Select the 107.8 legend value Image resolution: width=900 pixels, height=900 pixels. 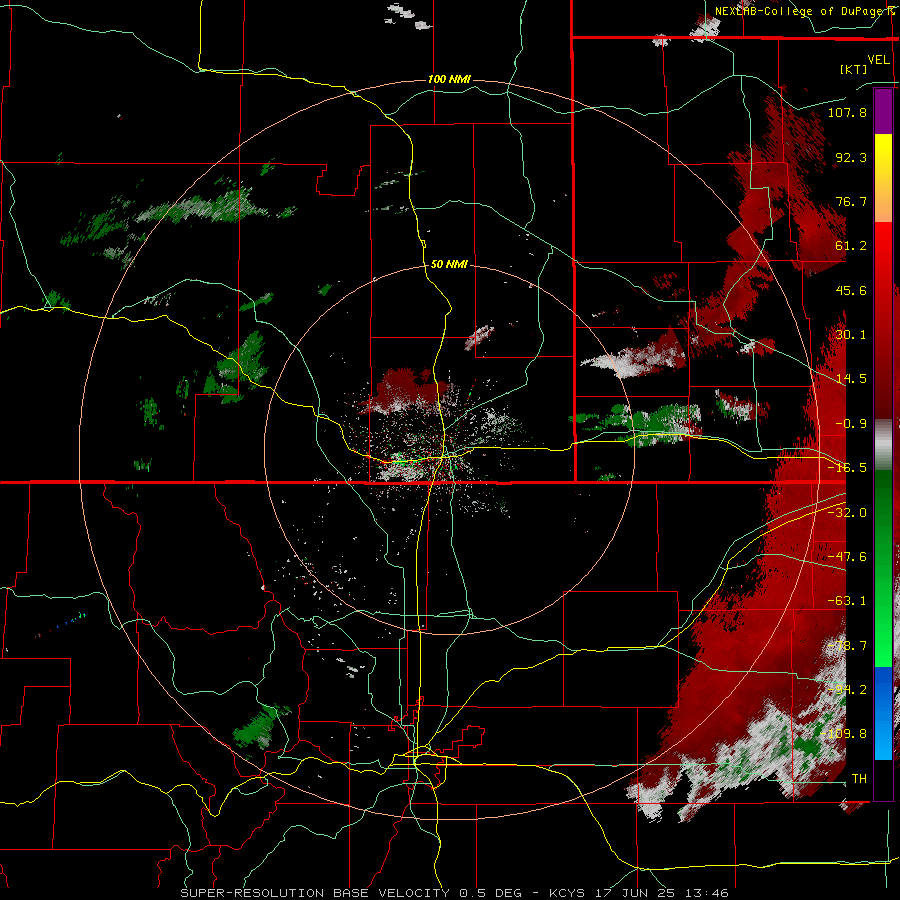[847, 112]
